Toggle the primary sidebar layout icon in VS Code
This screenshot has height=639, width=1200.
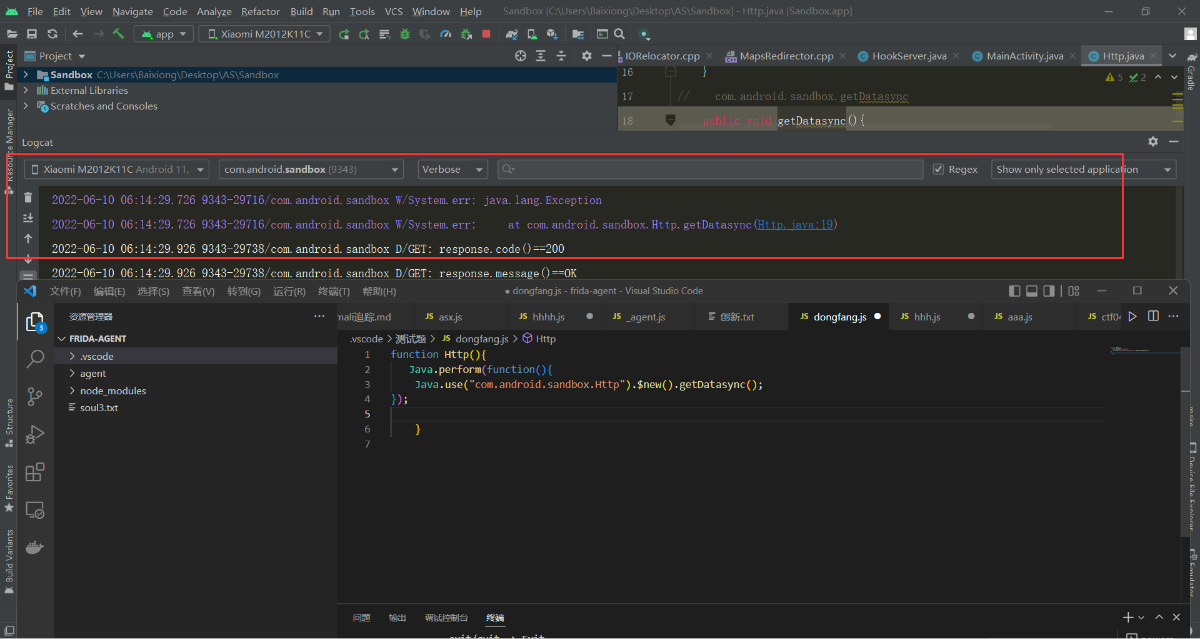pyautogui.click(x=1015, y=291)
